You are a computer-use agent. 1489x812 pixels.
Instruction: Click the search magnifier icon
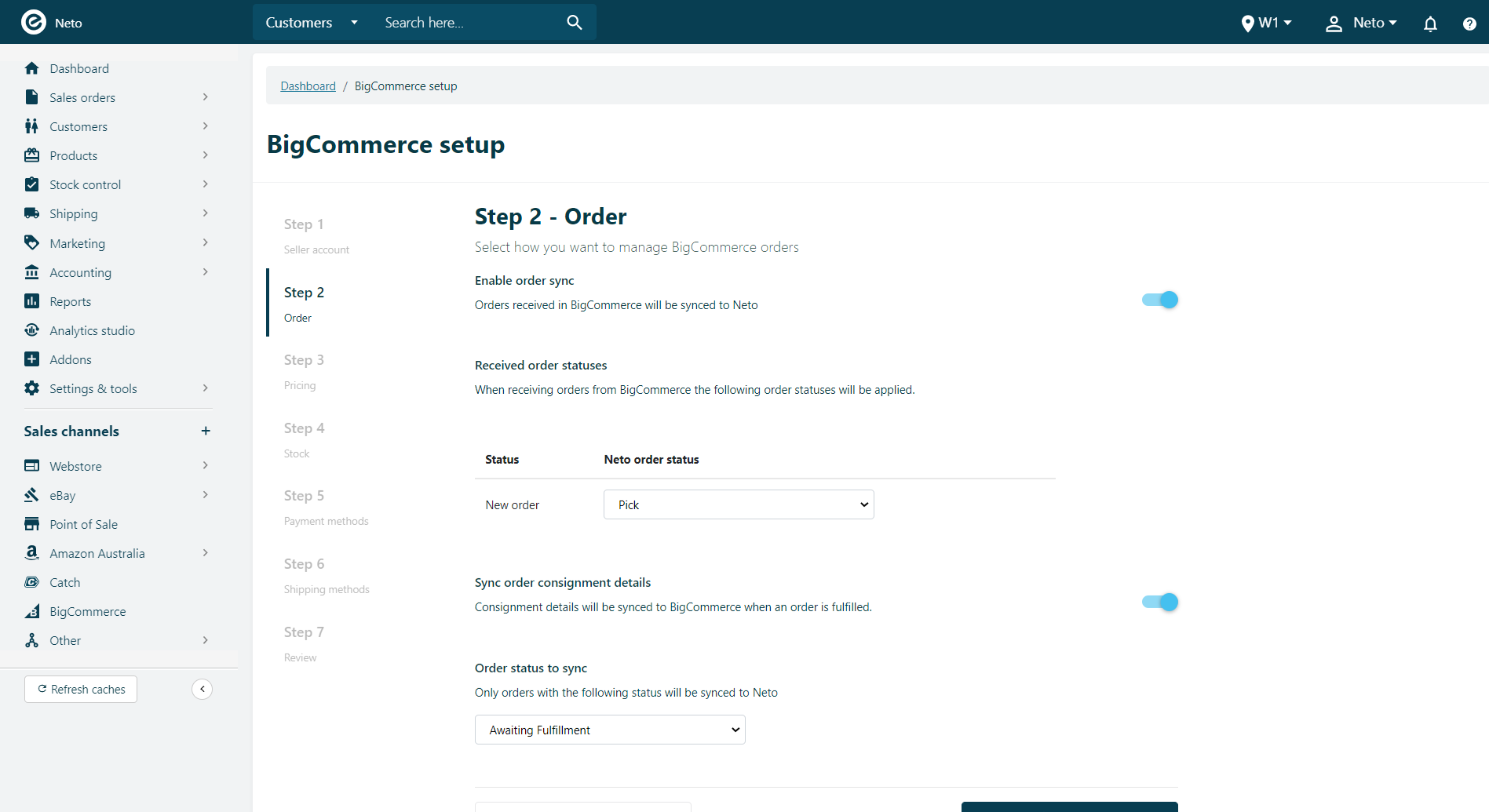click(575, 23)
